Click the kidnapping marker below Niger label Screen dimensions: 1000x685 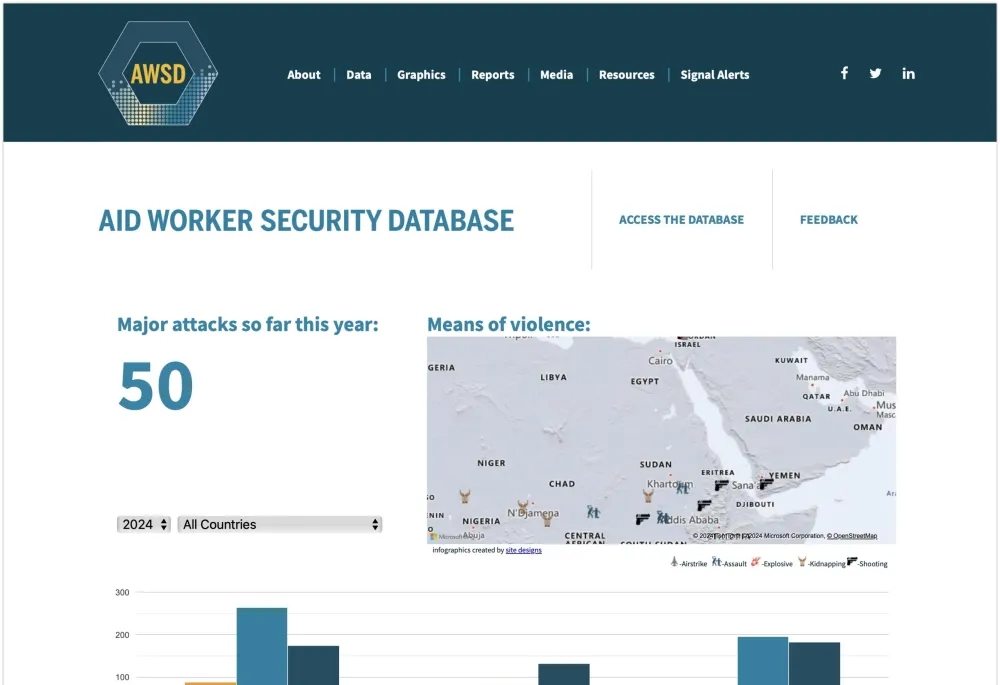coord(465,496)
